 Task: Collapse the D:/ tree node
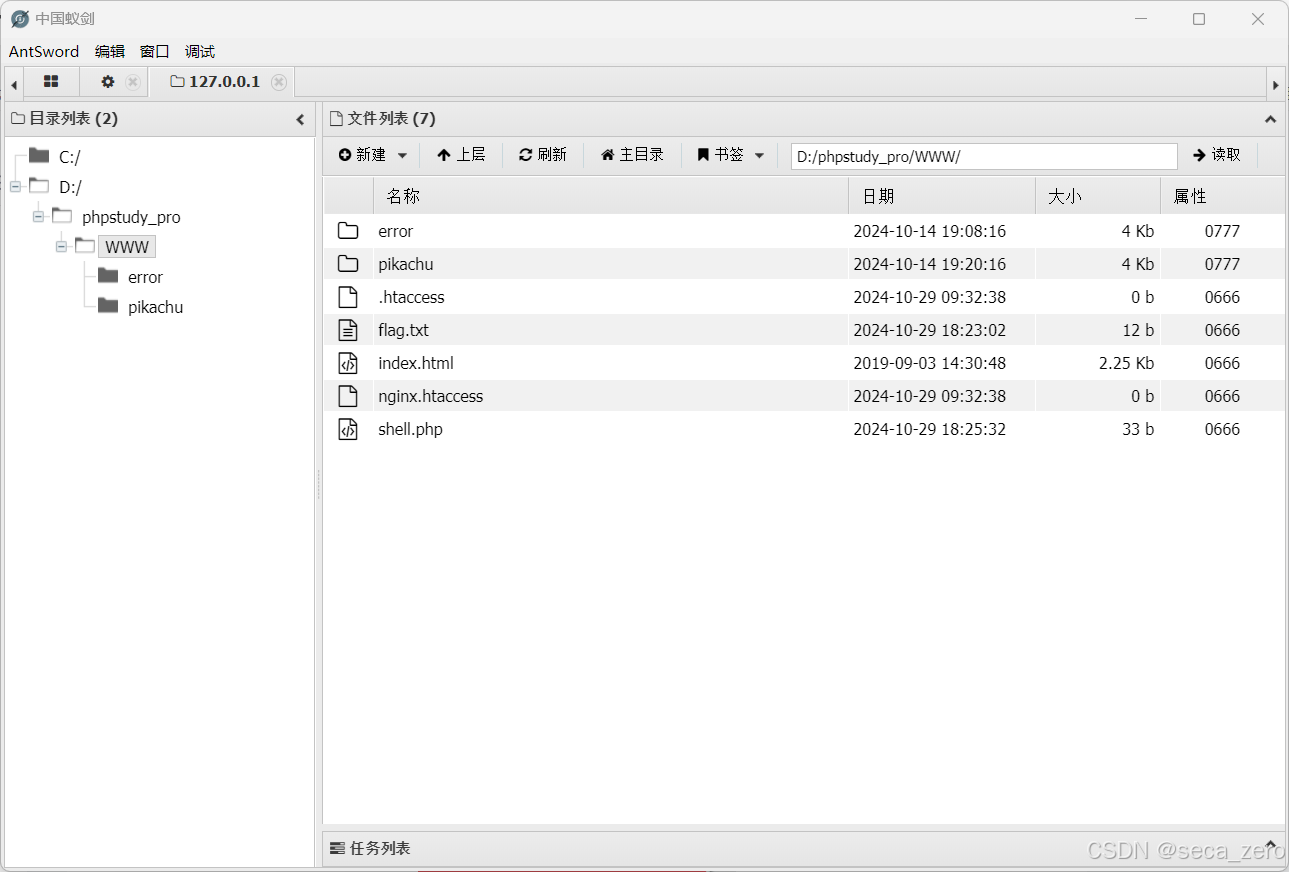[15, 187]
